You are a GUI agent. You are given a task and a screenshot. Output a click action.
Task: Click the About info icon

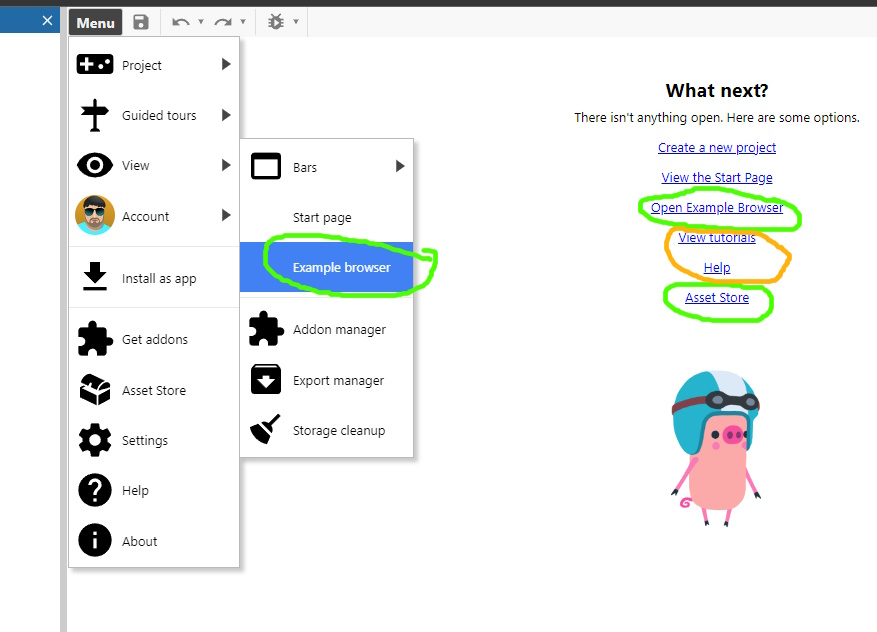(x=95, y=540)
